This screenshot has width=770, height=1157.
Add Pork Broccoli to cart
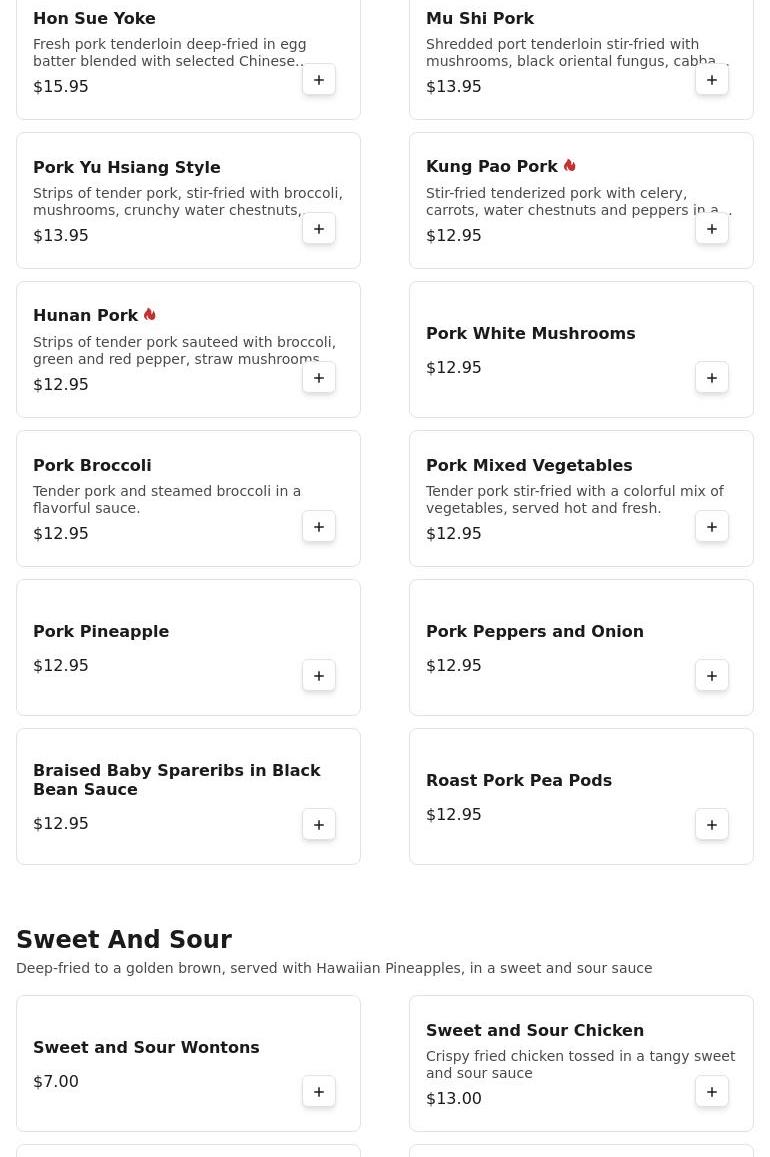[319, 527]
